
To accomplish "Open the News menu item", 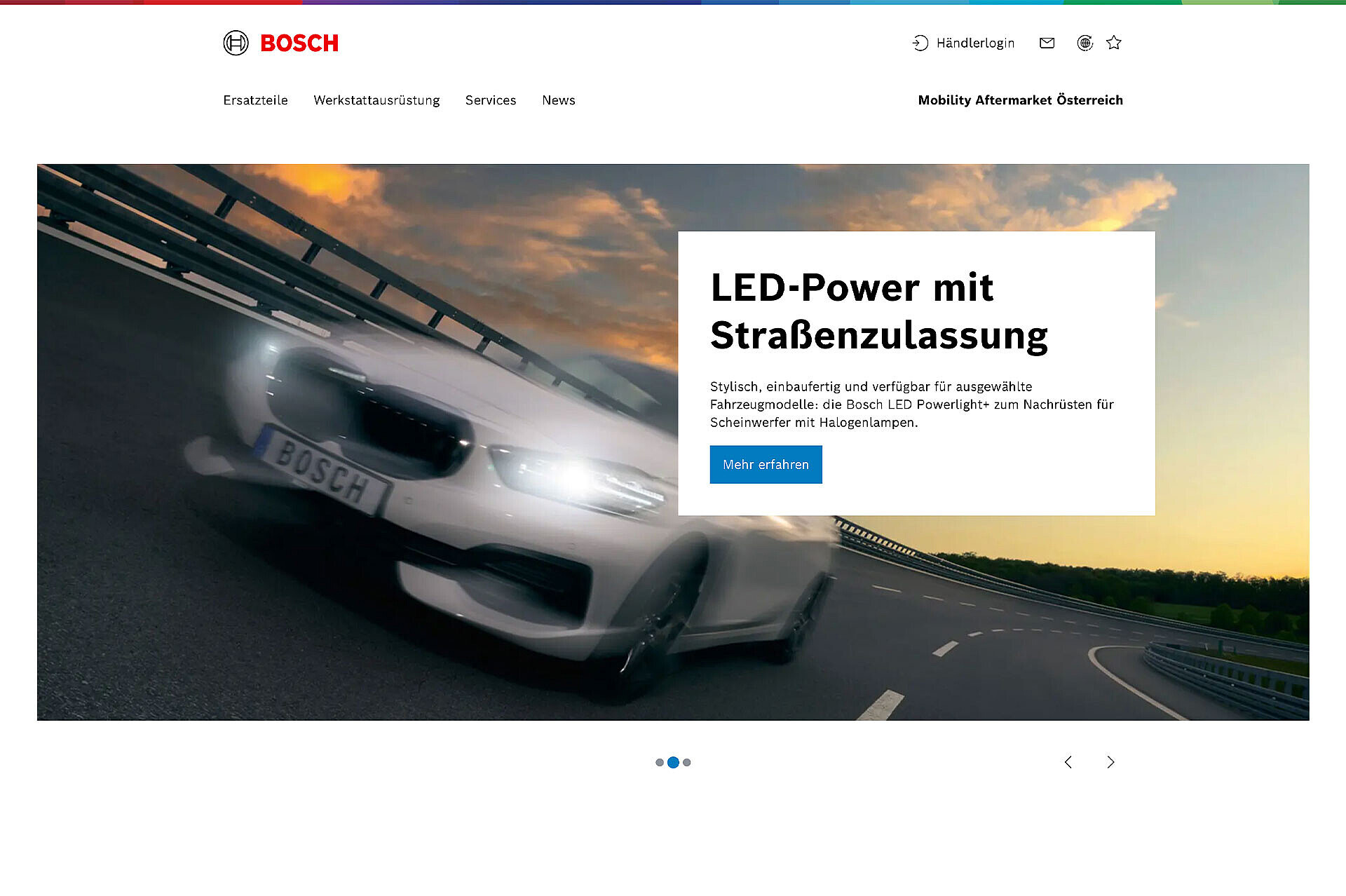I will pyautogui.click(x=558, y=100).
